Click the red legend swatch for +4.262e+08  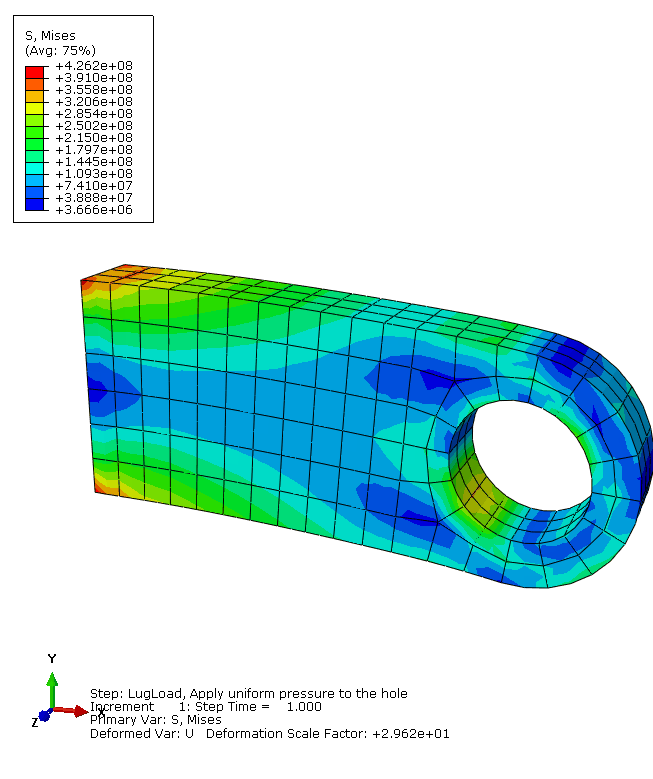pos(35,72)
